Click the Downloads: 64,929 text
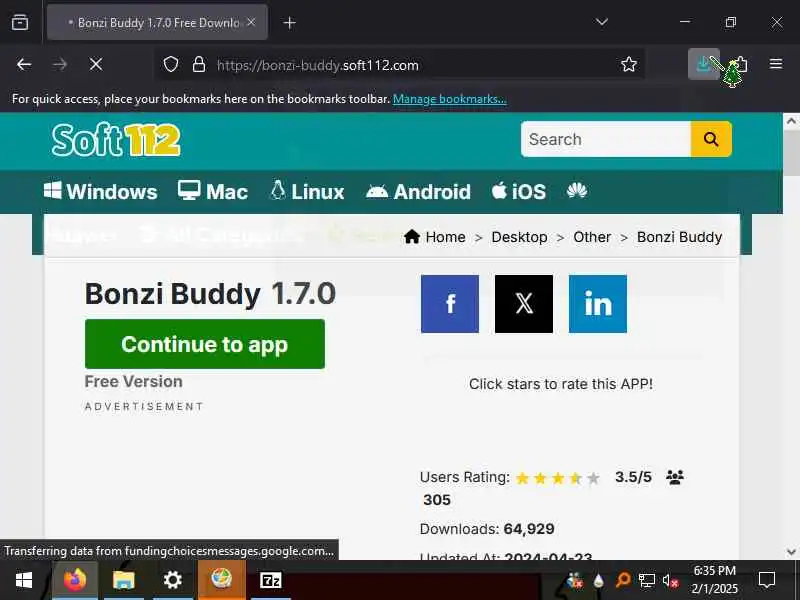800x600 pixels. click(487, 529)
